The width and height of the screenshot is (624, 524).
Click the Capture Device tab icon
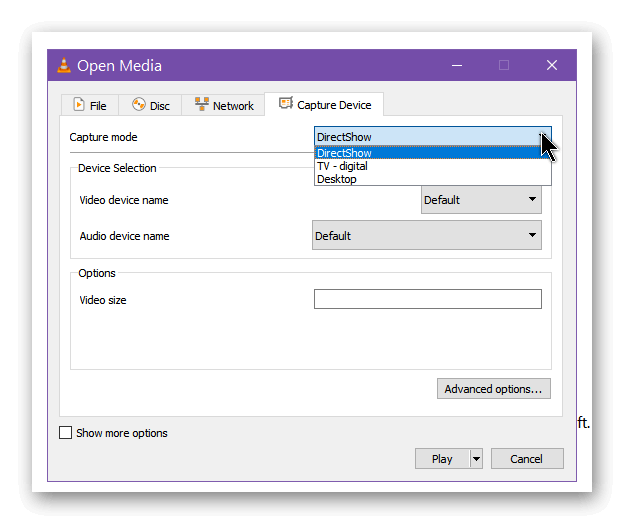tap(286, 103)
